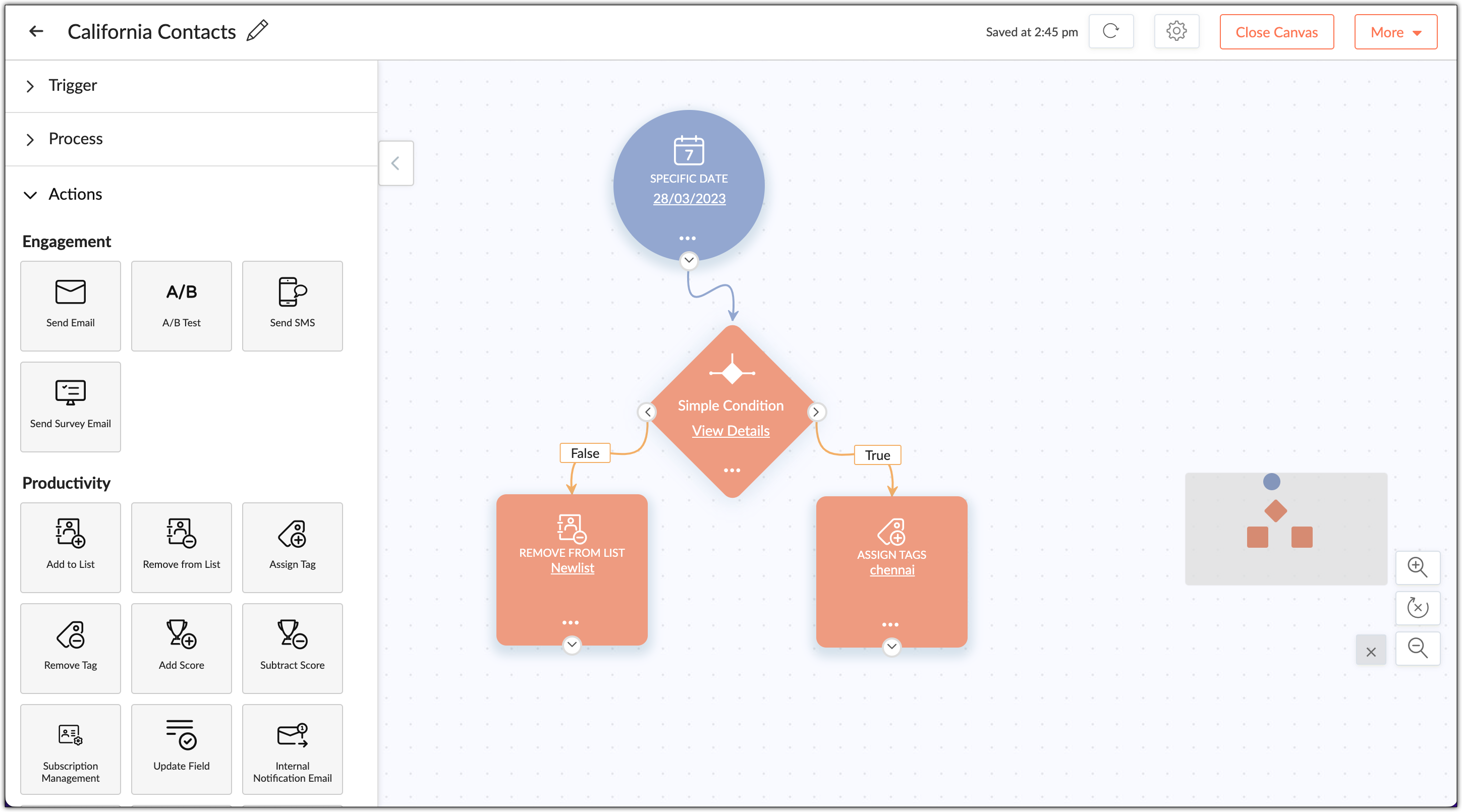Open Specific Date node options dots
The width and height of the screenshot is (1462, 812).
[687, 239]
